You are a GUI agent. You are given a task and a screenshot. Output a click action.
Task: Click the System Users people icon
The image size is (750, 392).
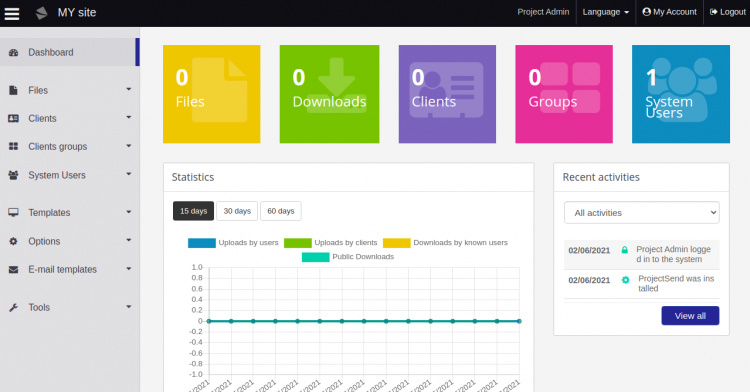tap(13, 175)
